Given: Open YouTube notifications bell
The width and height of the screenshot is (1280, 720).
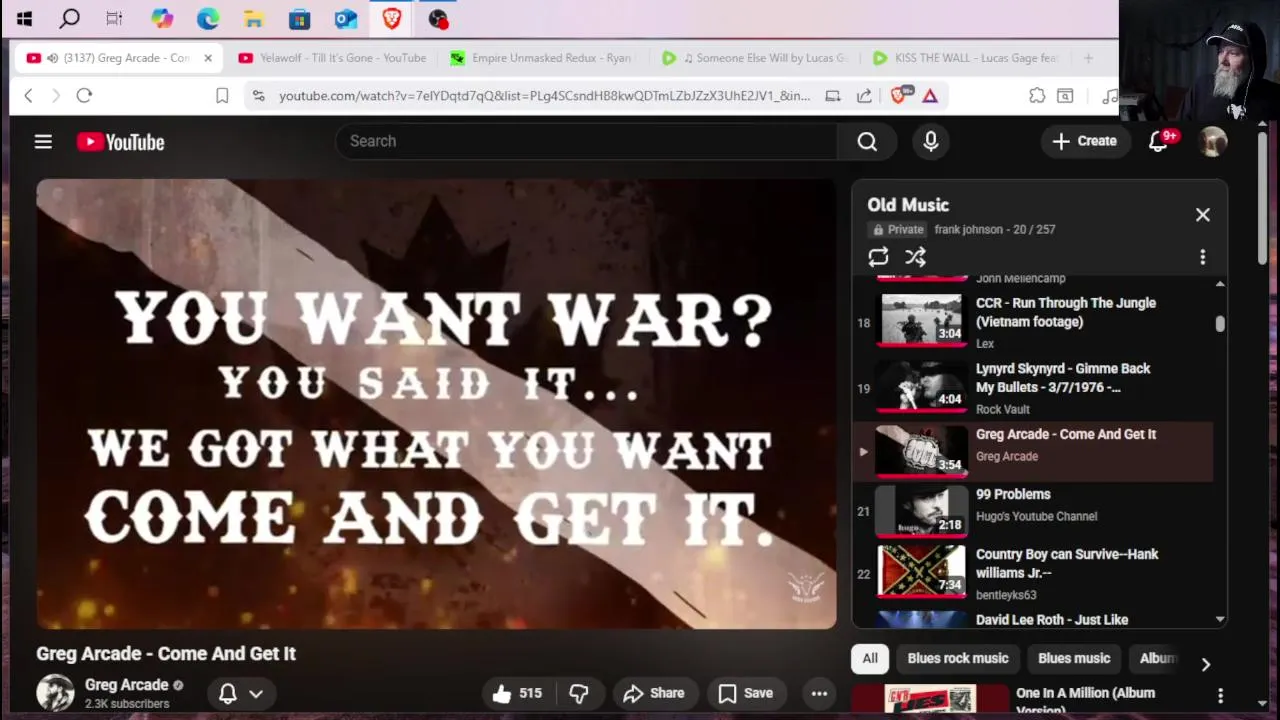Looking at the screenshot, I should coord(1160,141).
